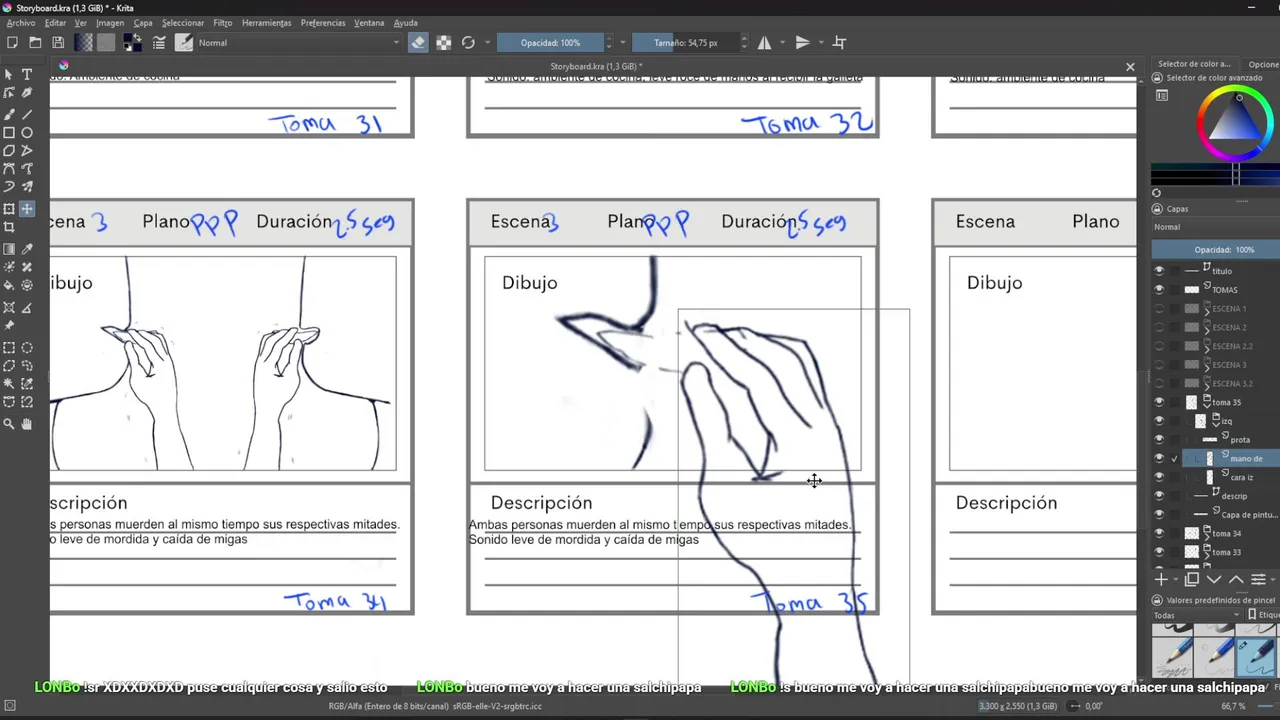Select the Crop tool
The width and height of the screenshot is (1280, 720).
pyautogui.click(x=9, y=227)
